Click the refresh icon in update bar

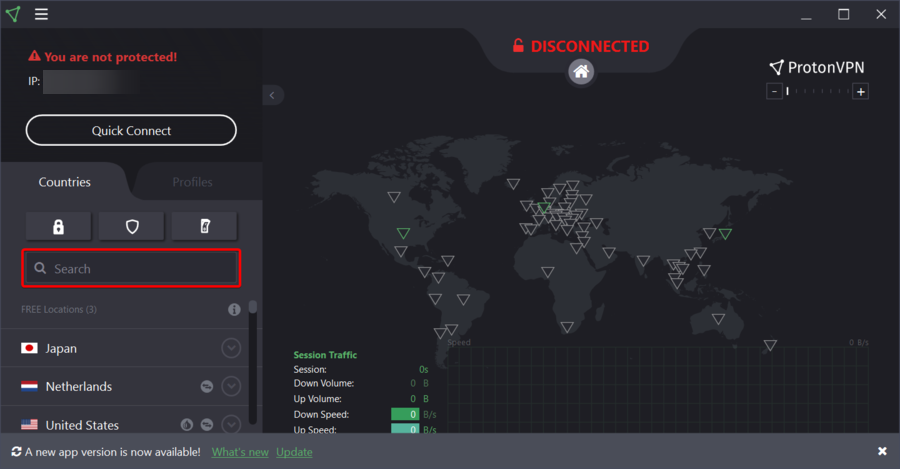coord(16,452)
